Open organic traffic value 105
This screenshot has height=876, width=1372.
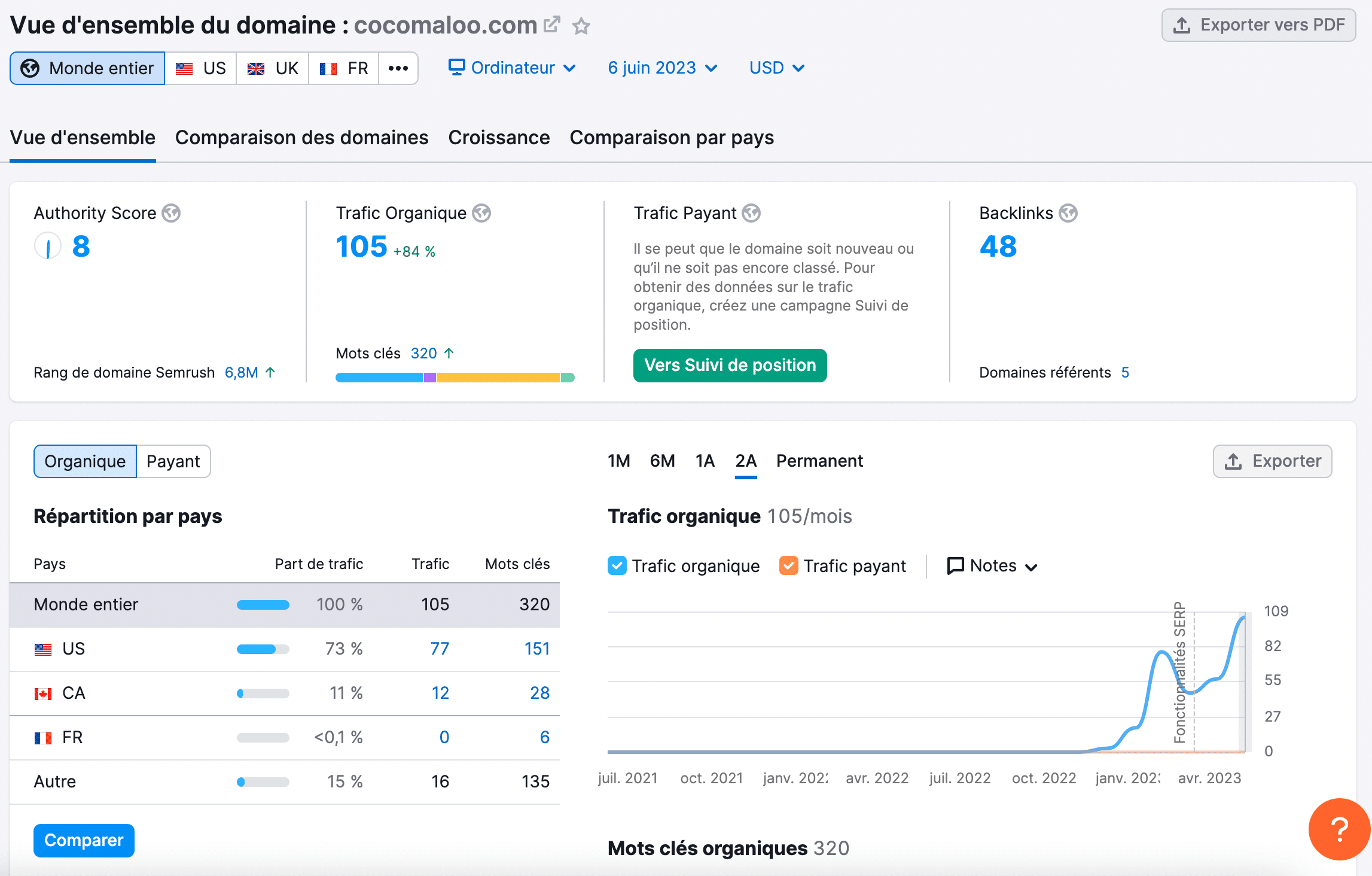(362, 247)
